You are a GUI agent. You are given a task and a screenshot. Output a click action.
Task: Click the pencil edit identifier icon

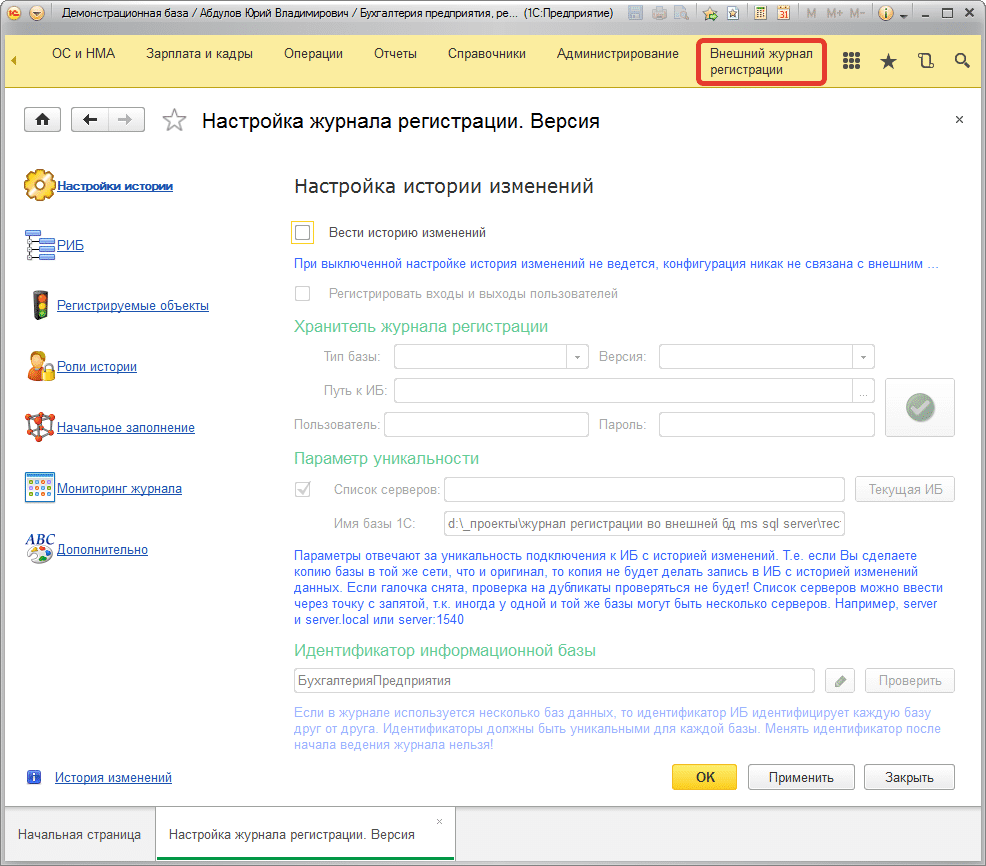[x=840, y=681]
